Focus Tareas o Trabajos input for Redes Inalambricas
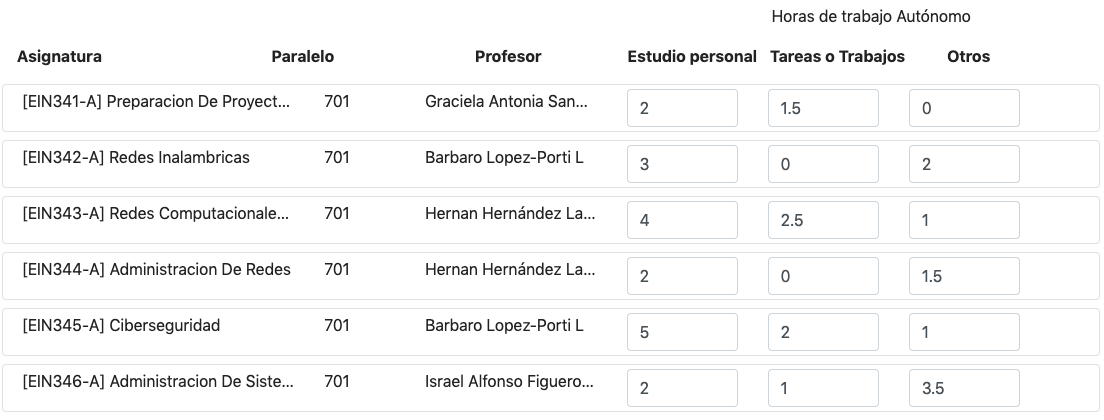1104x420 pixels. coord(823,164)
